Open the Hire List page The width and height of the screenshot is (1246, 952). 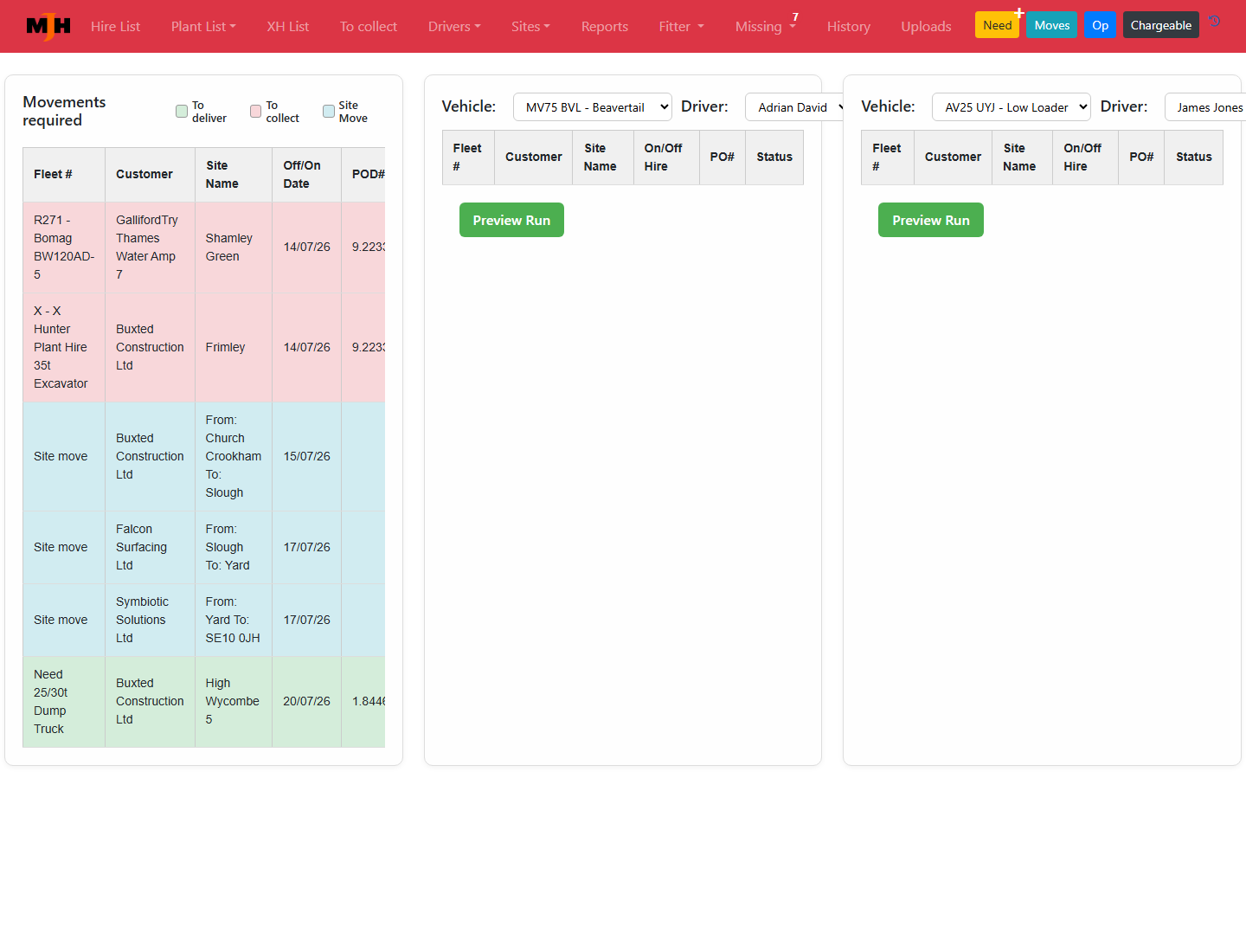116,27
